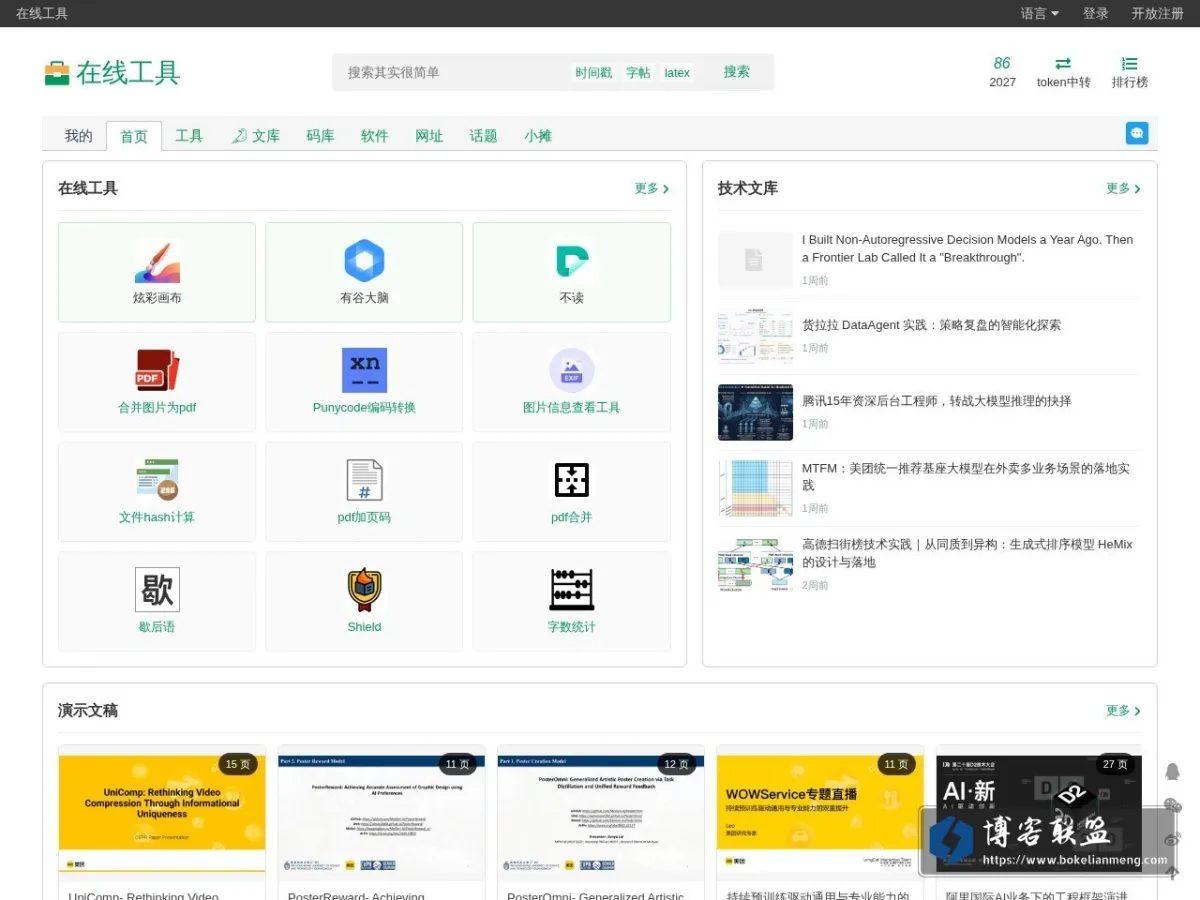This screenshot has width=1200, height=900.
Task: Open the 话题 tab
Action: tap(483, 136)
